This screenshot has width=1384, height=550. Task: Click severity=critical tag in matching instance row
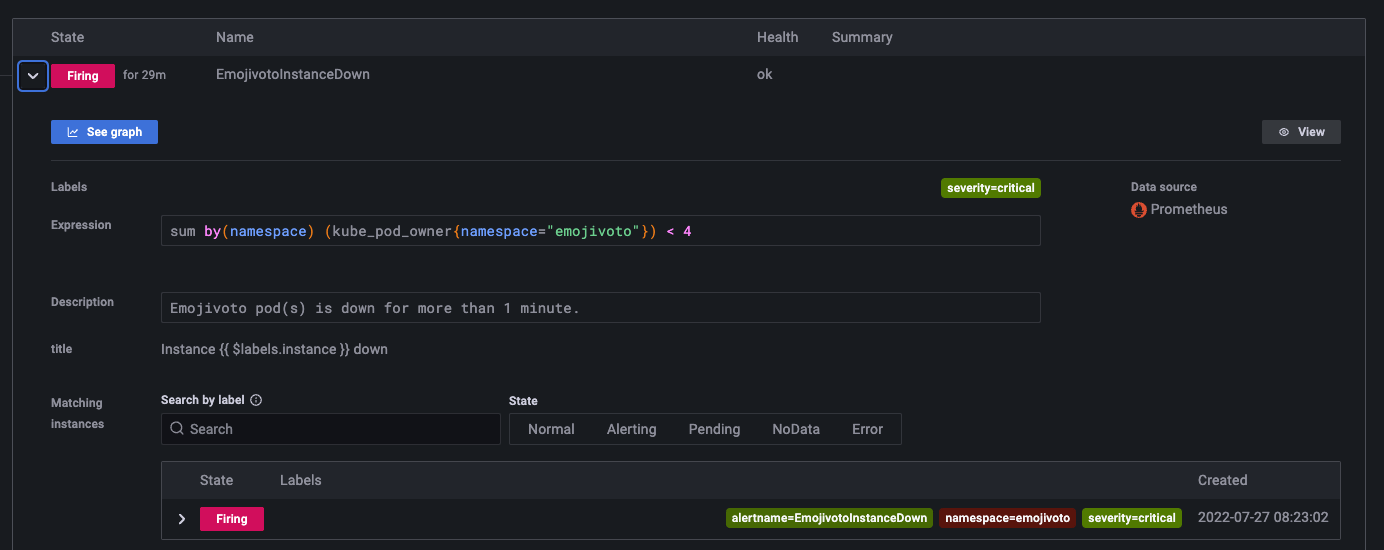pos(1132,518)
